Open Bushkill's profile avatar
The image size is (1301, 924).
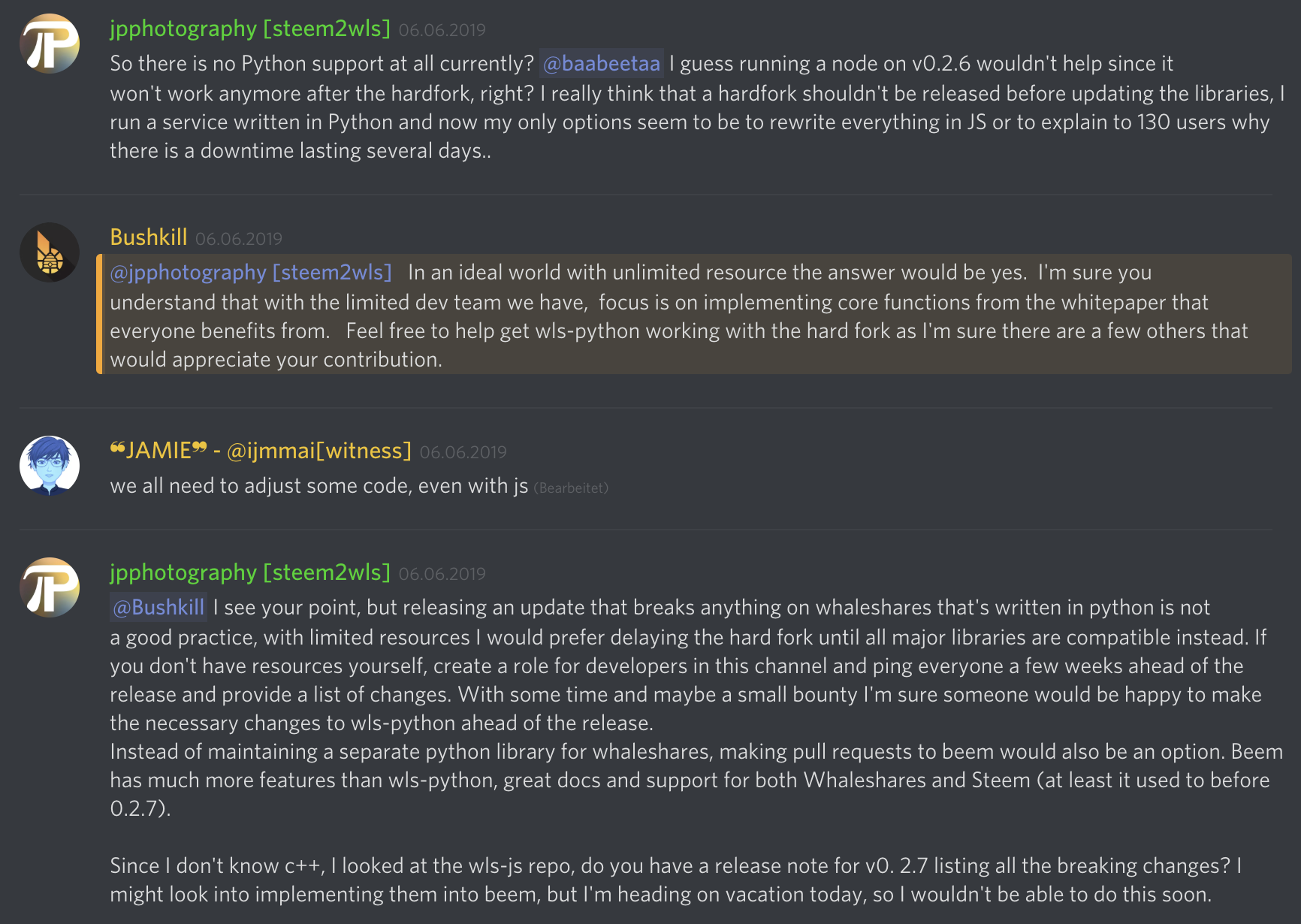pos(50,252)
